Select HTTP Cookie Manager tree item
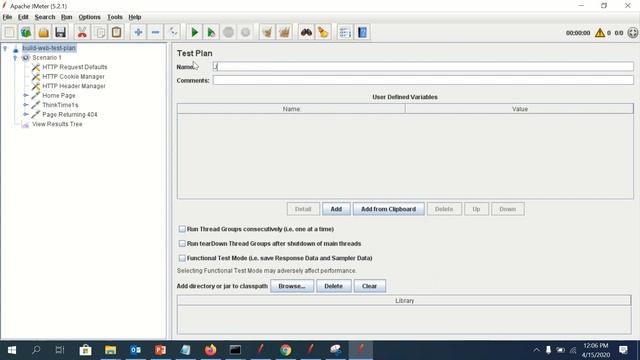 (x=73, y=77)
